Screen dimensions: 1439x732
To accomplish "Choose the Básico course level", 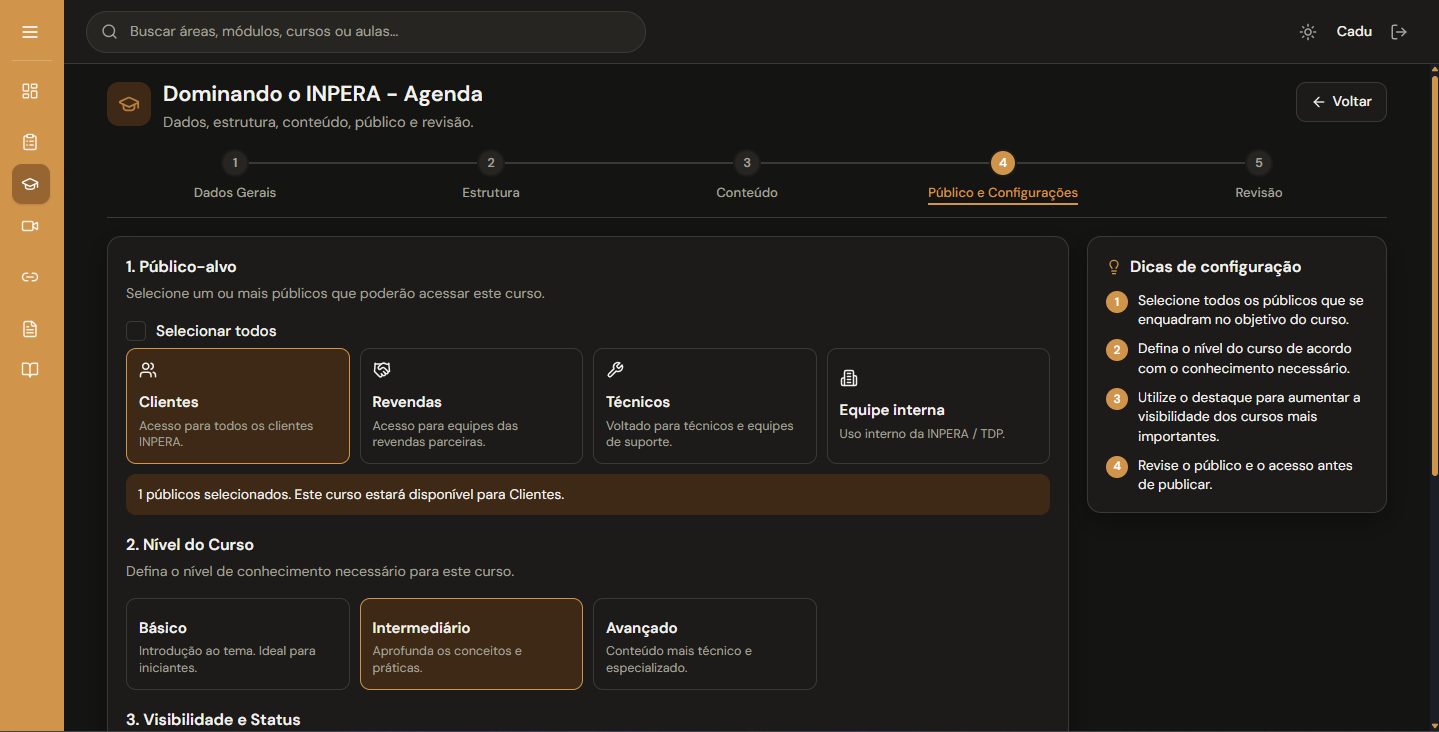I will point(238,644).
